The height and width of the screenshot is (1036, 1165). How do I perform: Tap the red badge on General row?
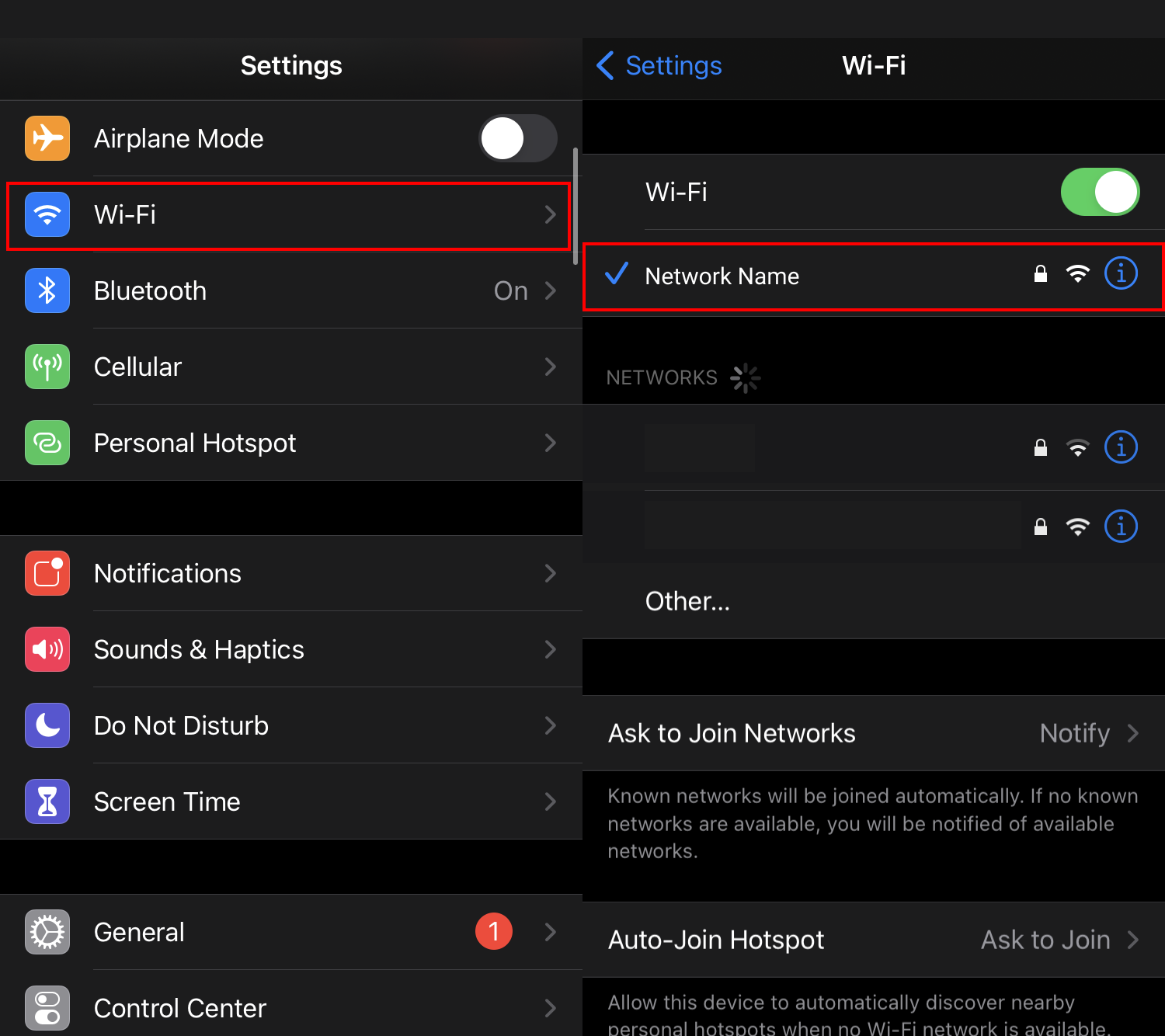click(x=494, y=931)
